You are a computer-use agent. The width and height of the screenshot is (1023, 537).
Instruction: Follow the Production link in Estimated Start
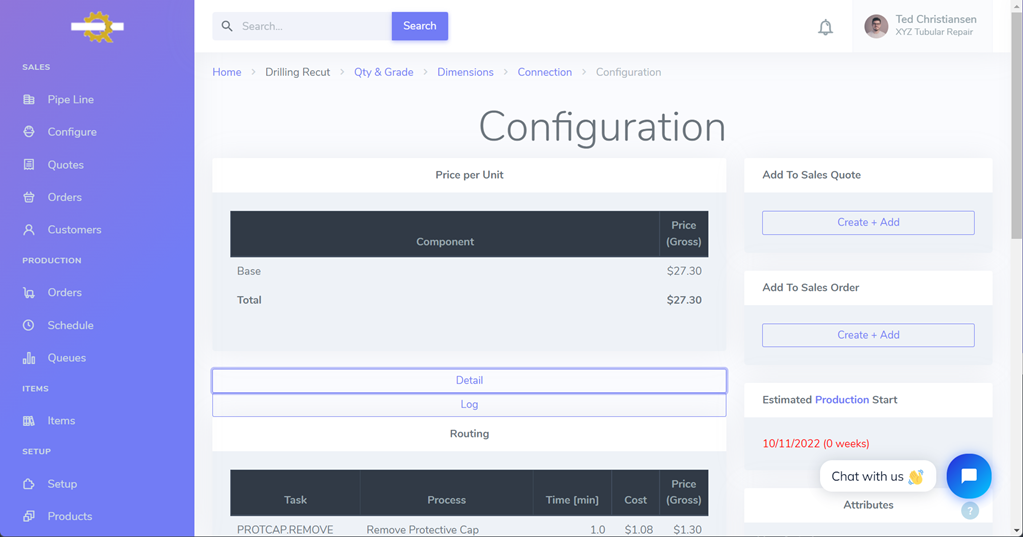841,400
